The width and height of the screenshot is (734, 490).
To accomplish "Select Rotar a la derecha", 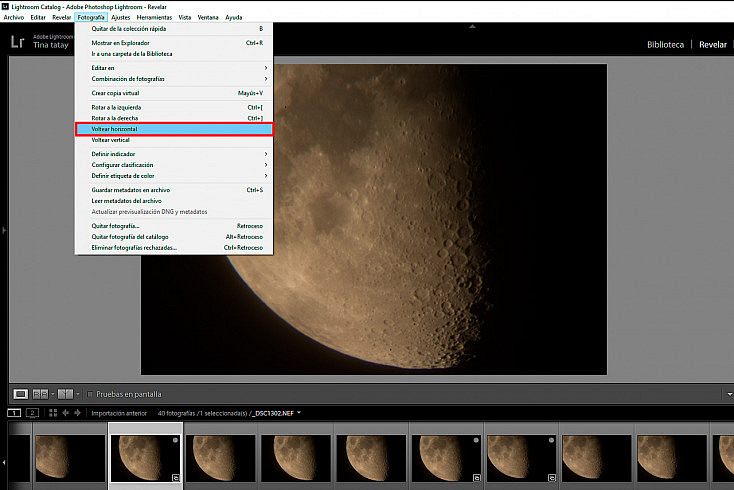I will tap(174, 118).
